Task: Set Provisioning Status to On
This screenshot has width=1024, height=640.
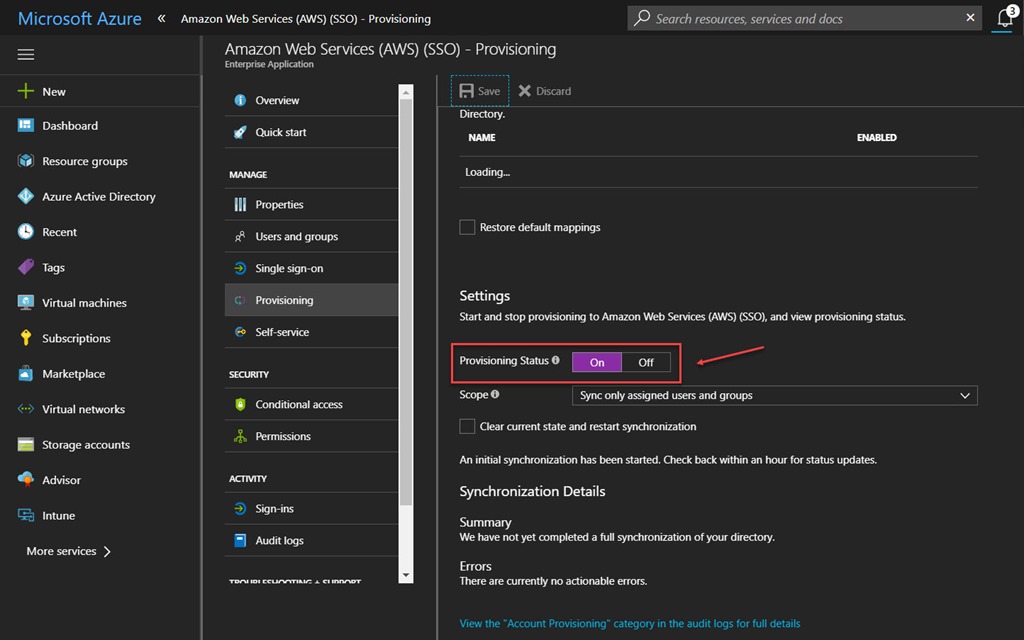Action: [x=597, y=362]
